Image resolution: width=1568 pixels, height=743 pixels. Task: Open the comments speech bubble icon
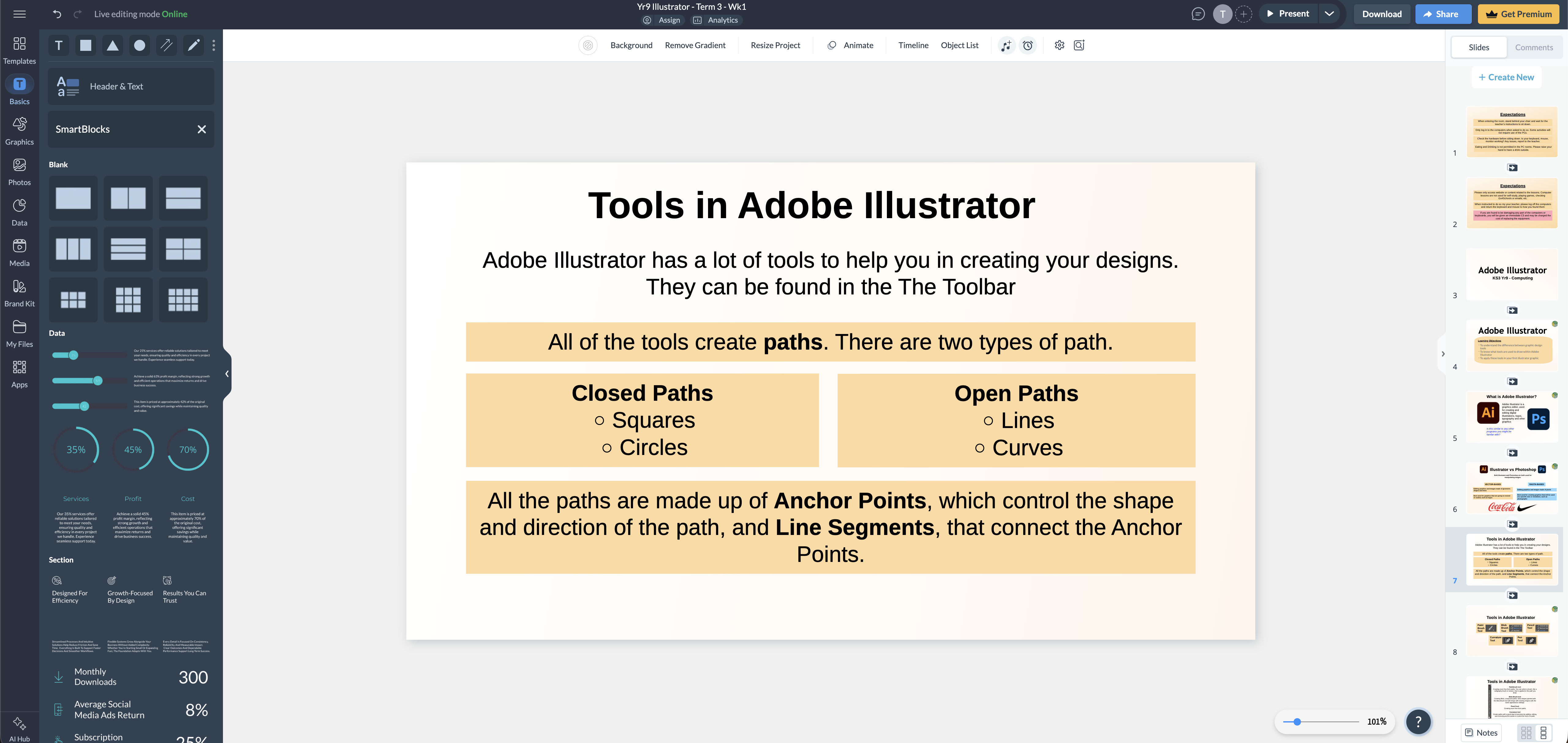(1198, 13)
